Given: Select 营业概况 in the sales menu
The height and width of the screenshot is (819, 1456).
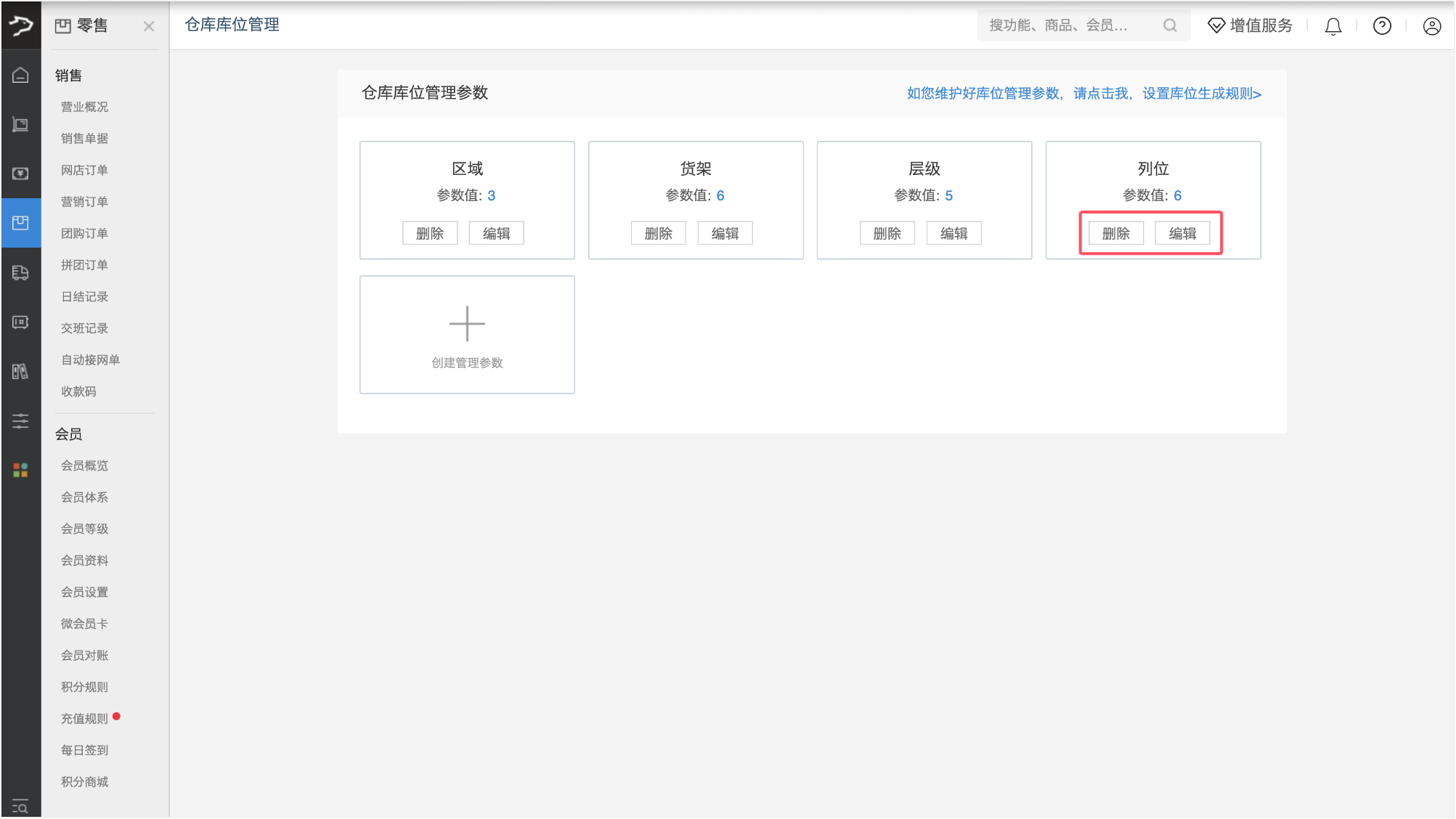Looking at the screenshot, I should point(84,106).
